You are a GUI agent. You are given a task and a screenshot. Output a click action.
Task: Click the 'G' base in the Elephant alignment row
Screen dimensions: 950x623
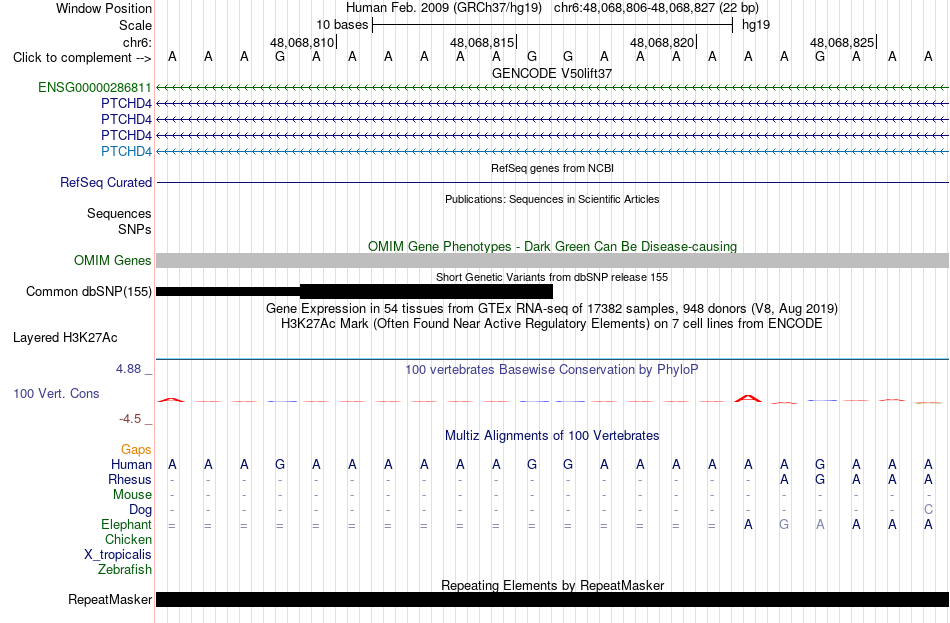[x=784, y=525]
